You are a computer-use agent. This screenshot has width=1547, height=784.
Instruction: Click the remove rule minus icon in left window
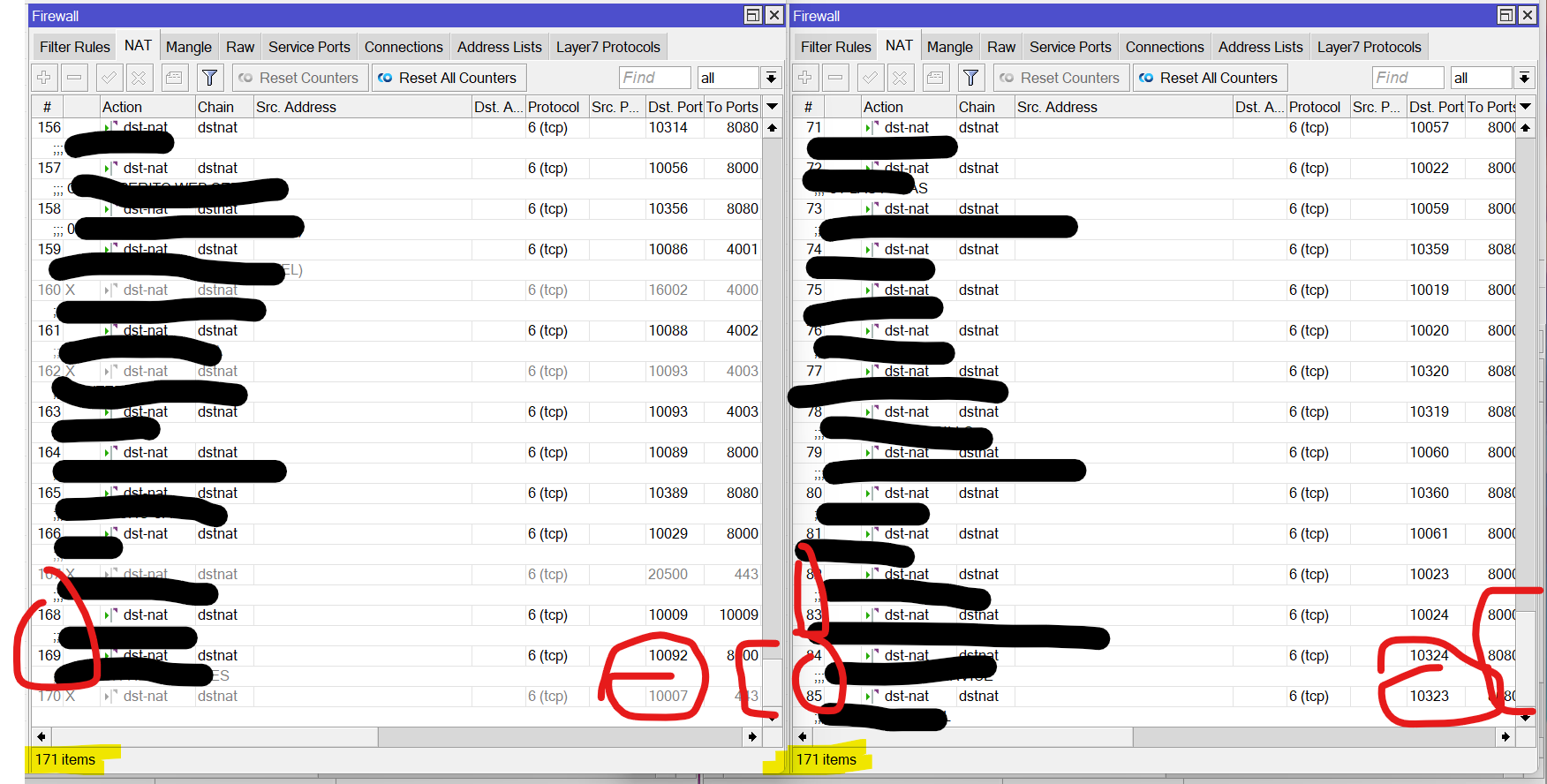[x=74, y=78]
